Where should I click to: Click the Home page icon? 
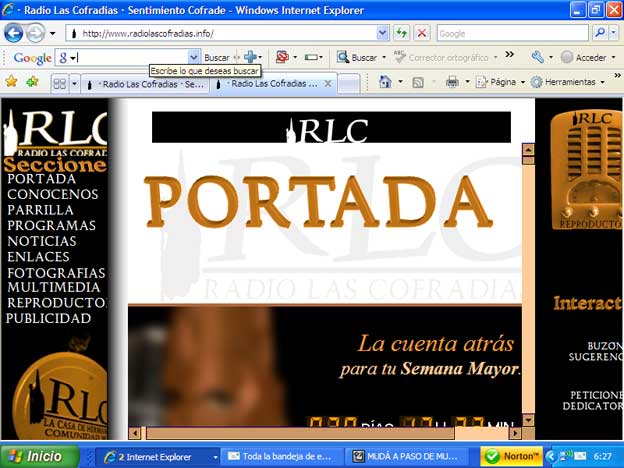click(385, 82)
